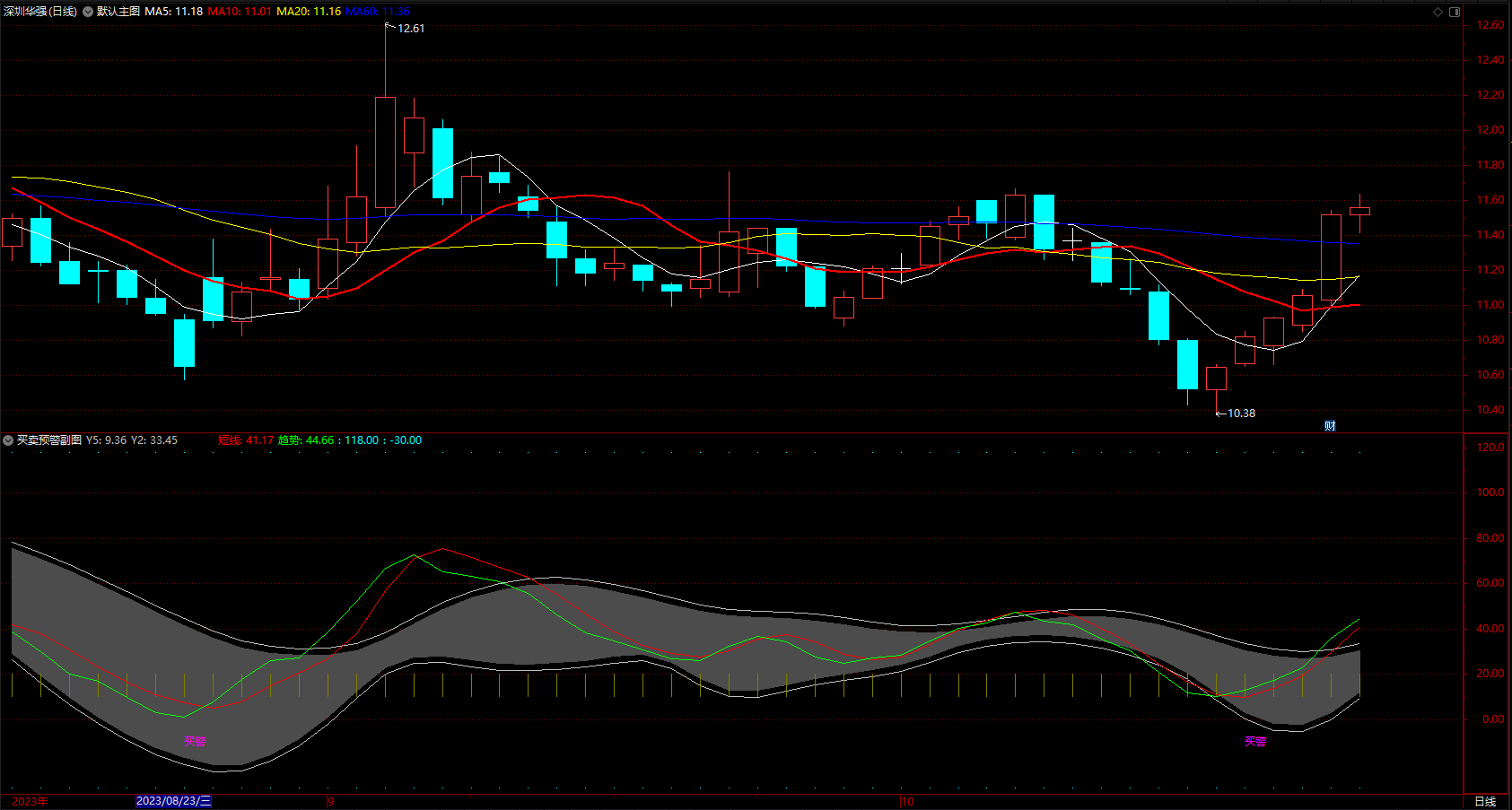Click the 80.00 sub-chart axis label

point(1490,538)
